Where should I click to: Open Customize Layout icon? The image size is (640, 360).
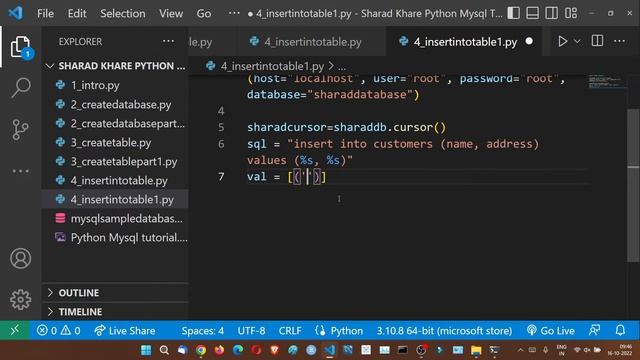click(x=571, y=13)
